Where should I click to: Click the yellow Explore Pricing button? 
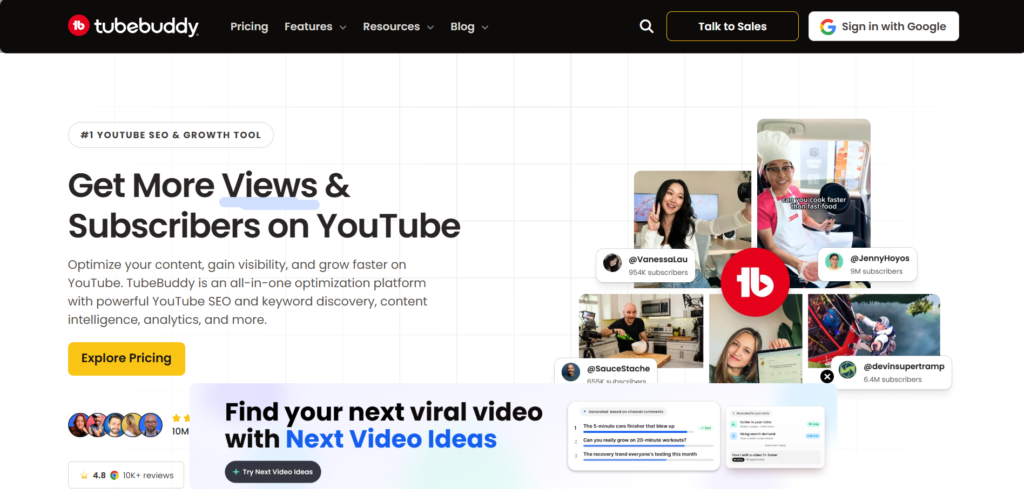coord(127,358)
